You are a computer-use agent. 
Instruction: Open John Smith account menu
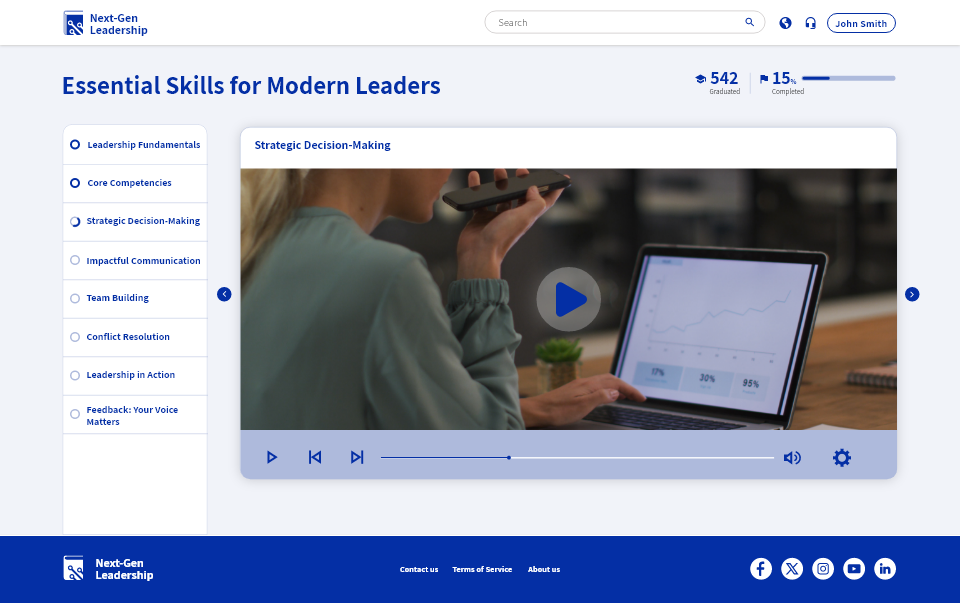[x=861, y=23]
